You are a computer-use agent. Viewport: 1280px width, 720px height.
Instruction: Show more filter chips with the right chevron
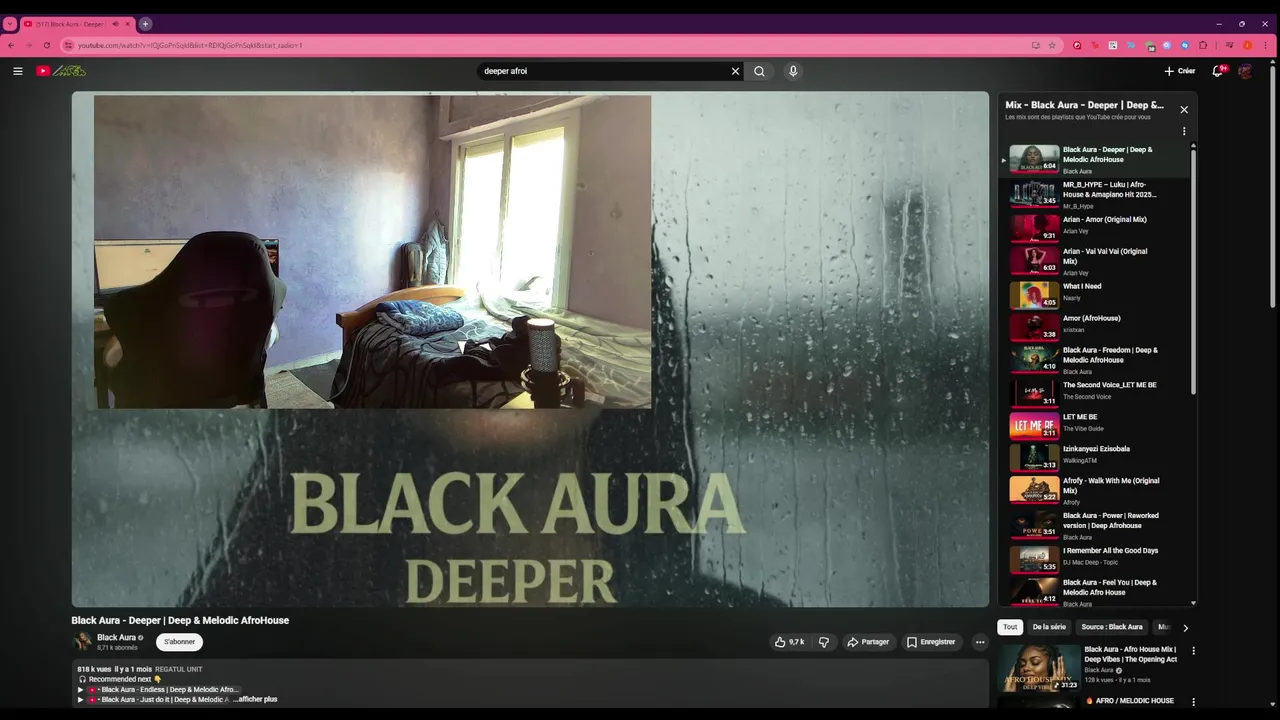(1186, 628)
